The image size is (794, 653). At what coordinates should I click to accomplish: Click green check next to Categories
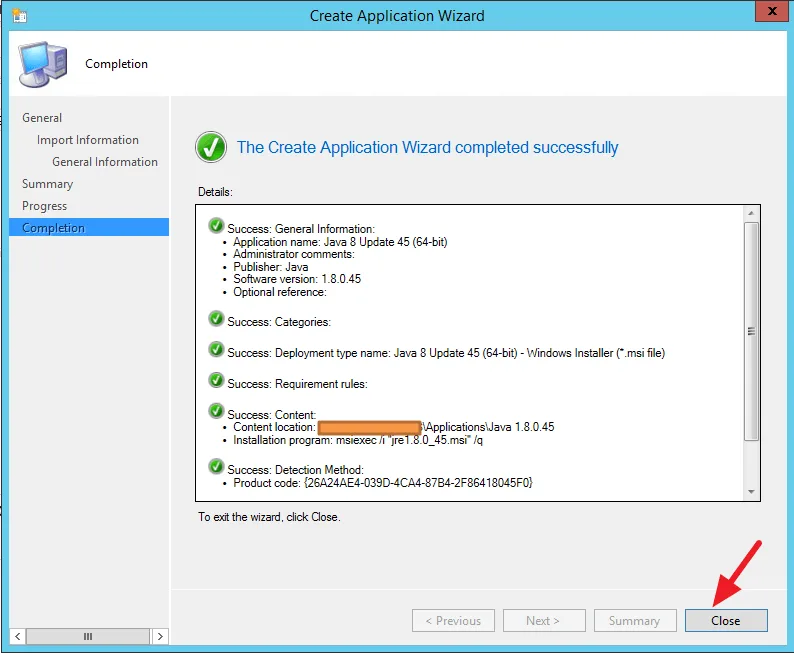click(216, 319)
